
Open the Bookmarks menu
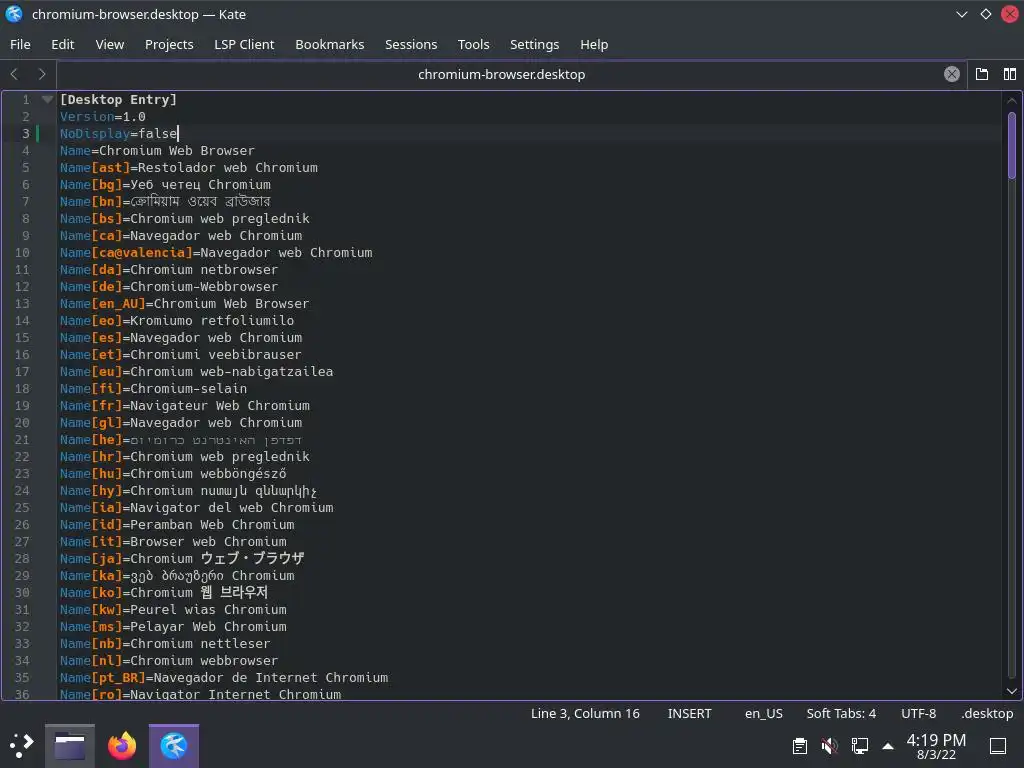(330, 44)
